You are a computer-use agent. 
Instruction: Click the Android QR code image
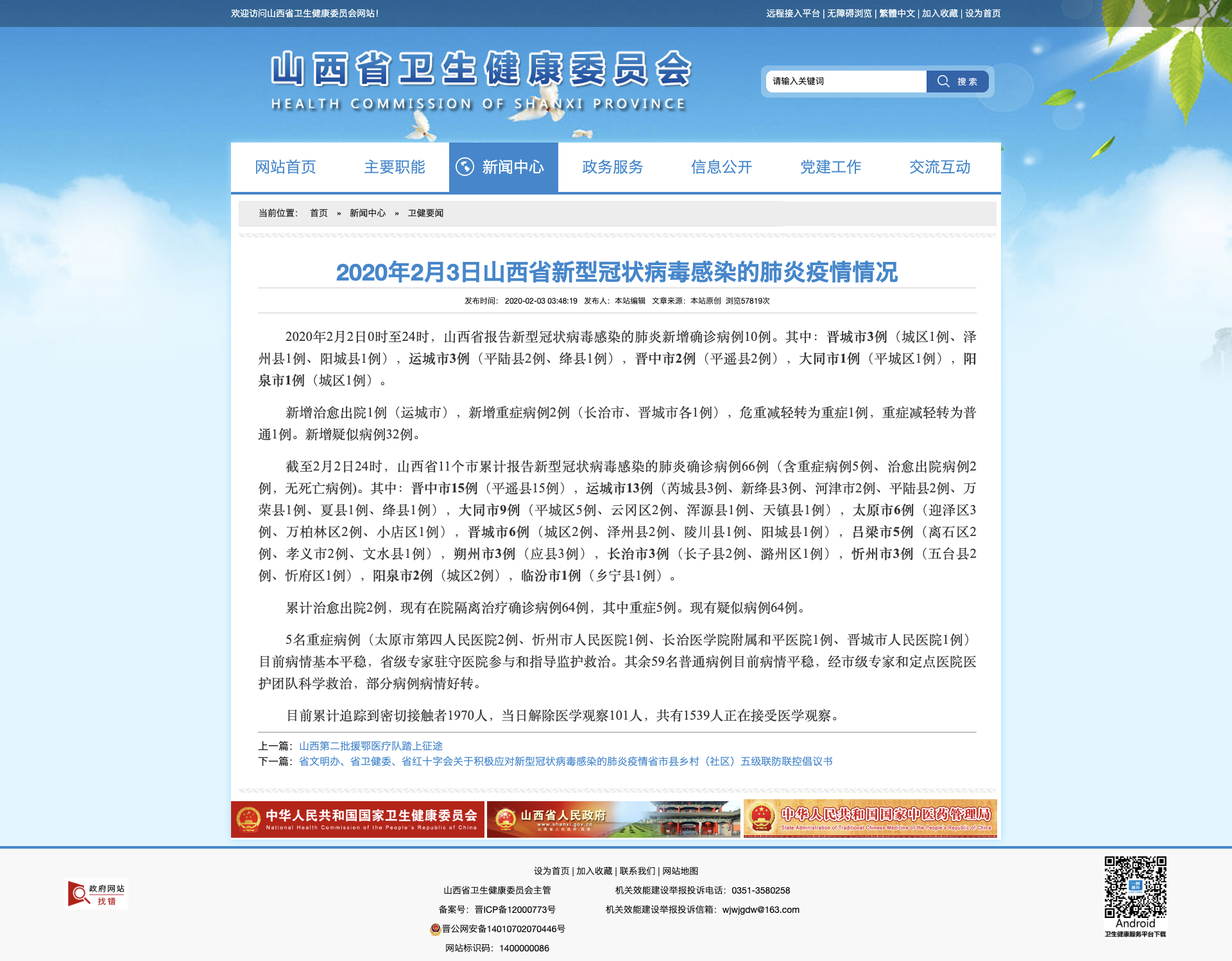(1135, 887)
